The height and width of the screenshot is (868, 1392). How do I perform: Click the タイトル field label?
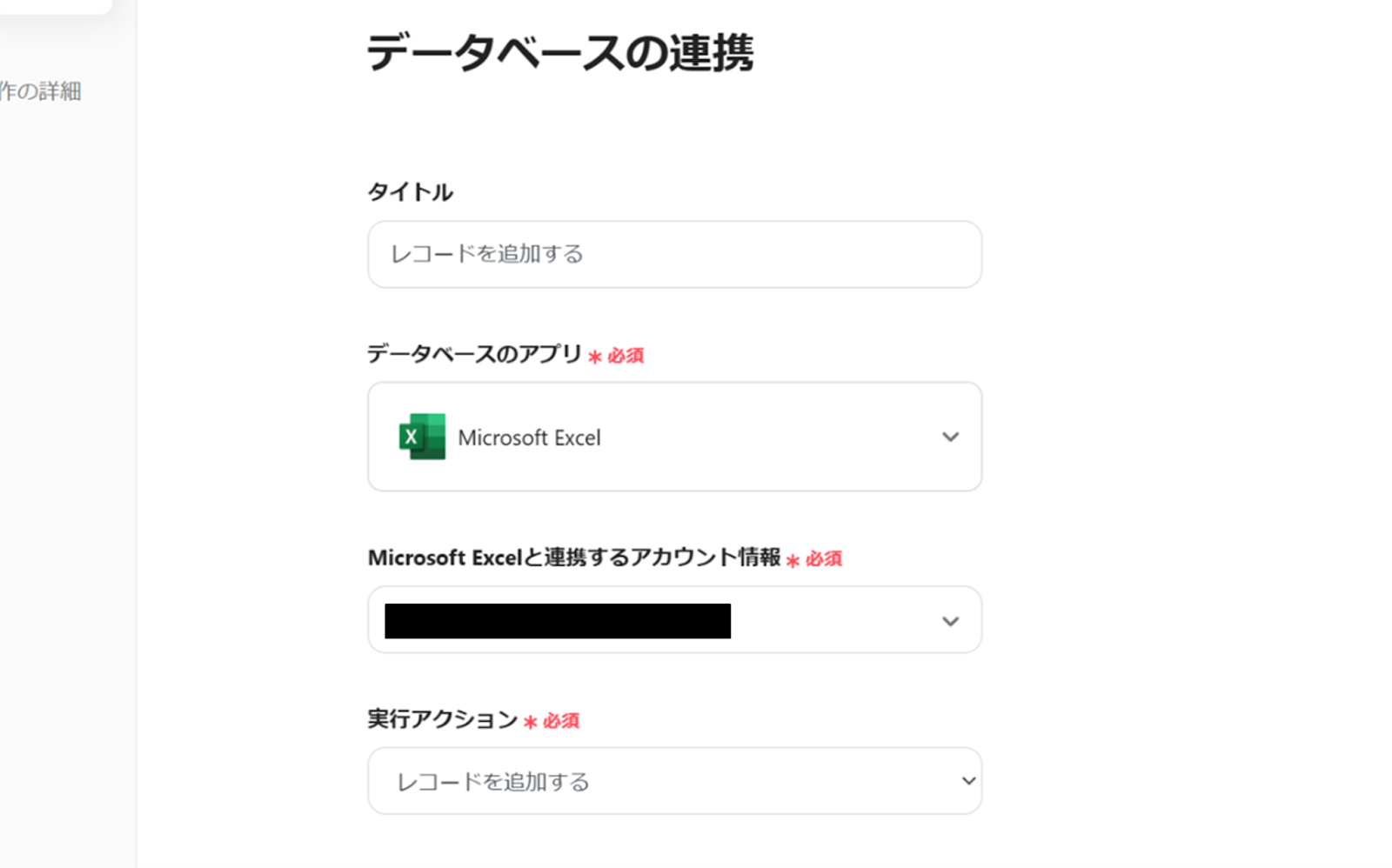pos(410,192)
